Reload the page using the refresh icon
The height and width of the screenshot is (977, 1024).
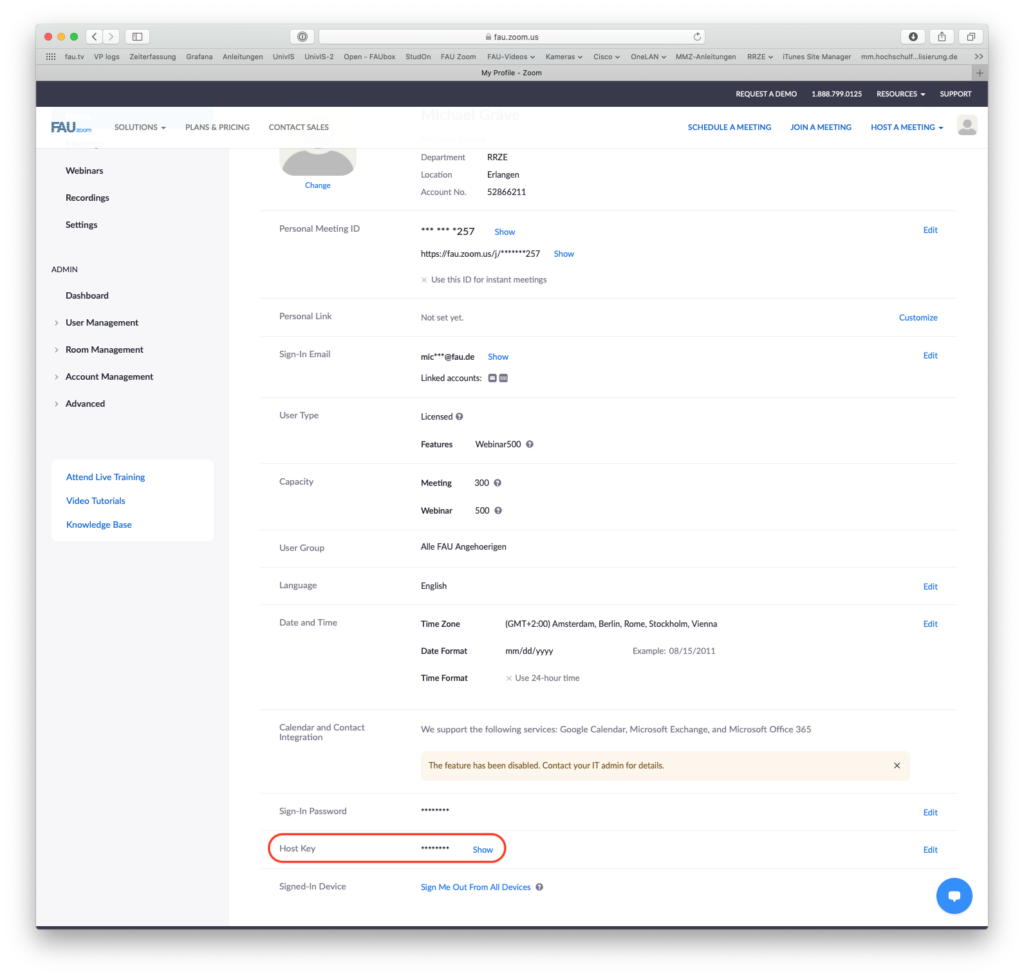pos(696,37)
